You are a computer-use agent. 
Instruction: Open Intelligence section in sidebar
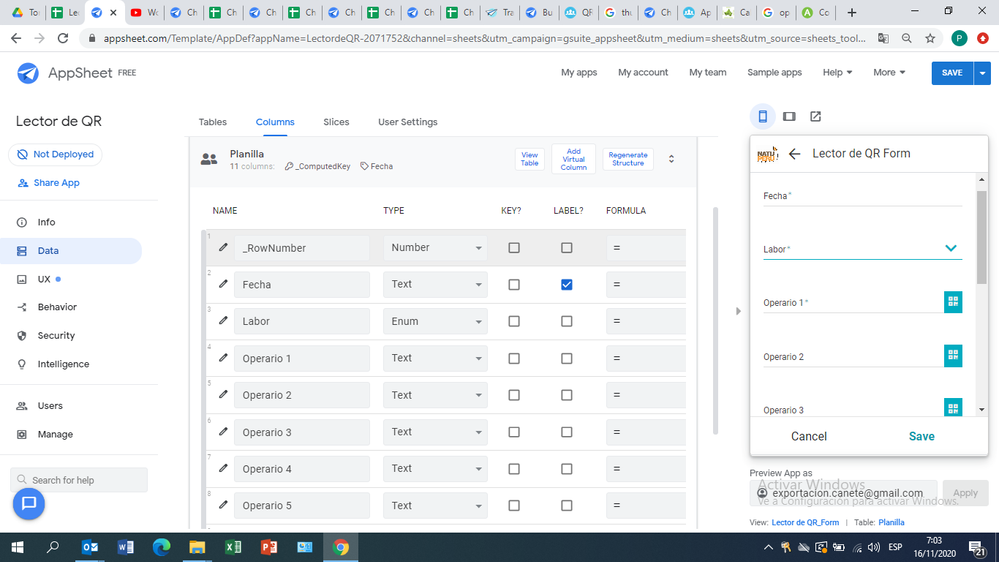tap(63, 364)
